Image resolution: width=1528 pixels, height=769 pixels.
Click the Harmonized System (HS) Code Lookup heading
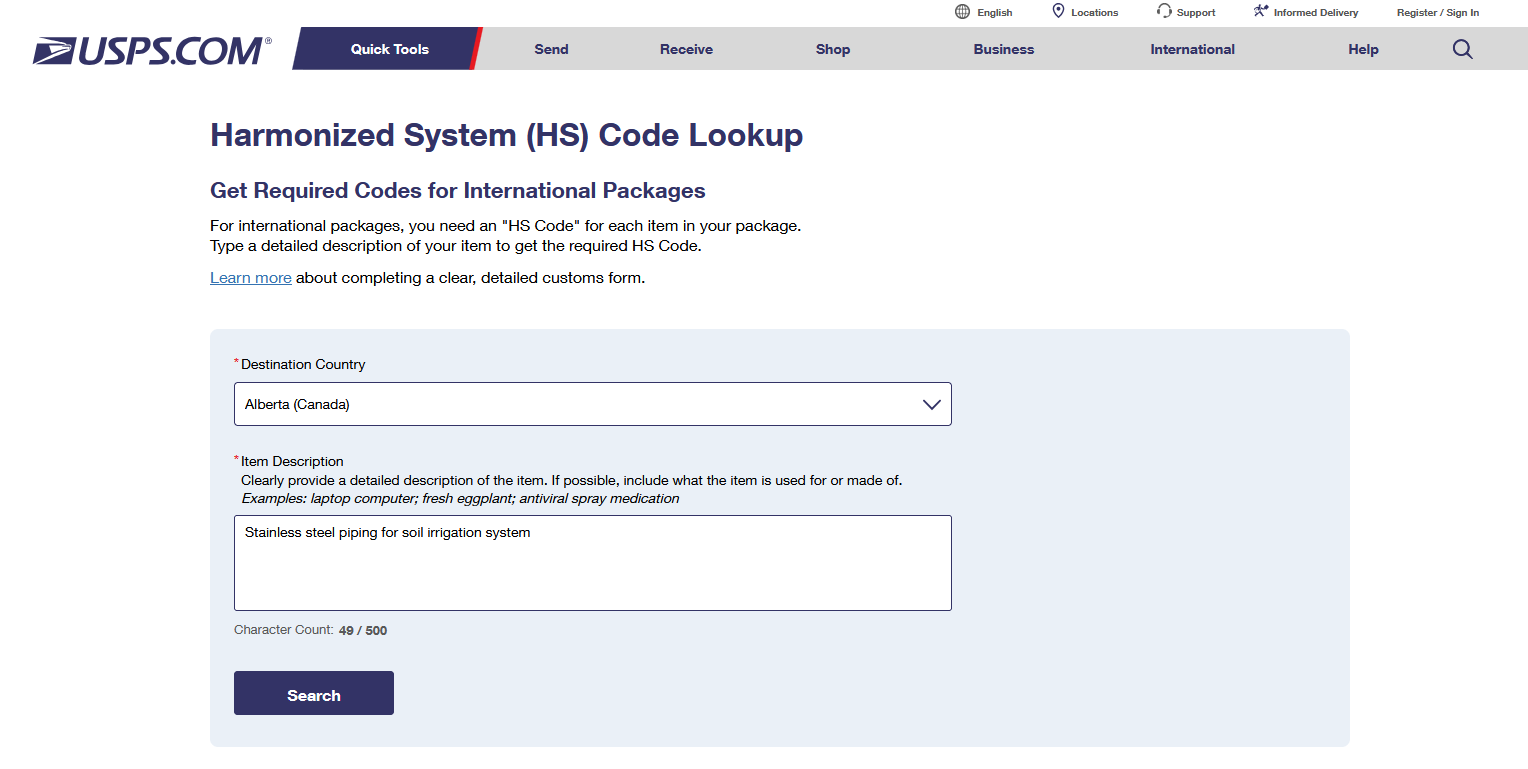506,135
